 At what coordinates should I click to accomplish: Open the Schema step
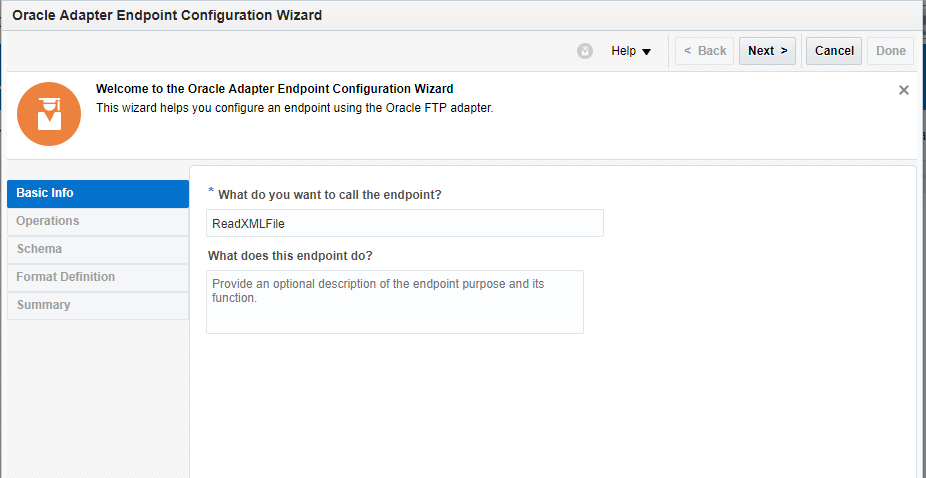(x=98, y=249)
